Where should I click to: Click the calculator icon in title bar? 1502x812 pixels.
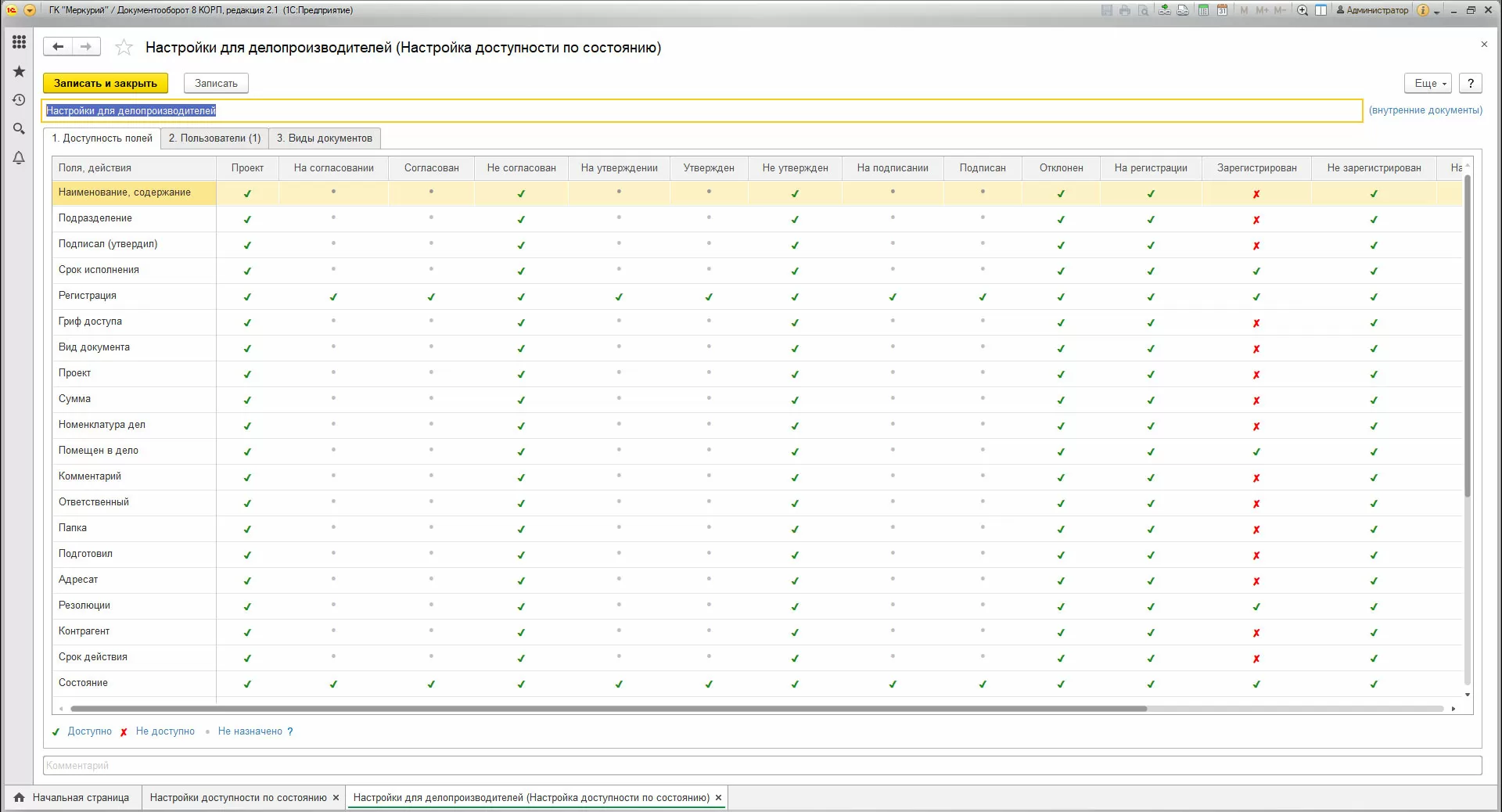pyautogui.click(x=1203, y=10)
